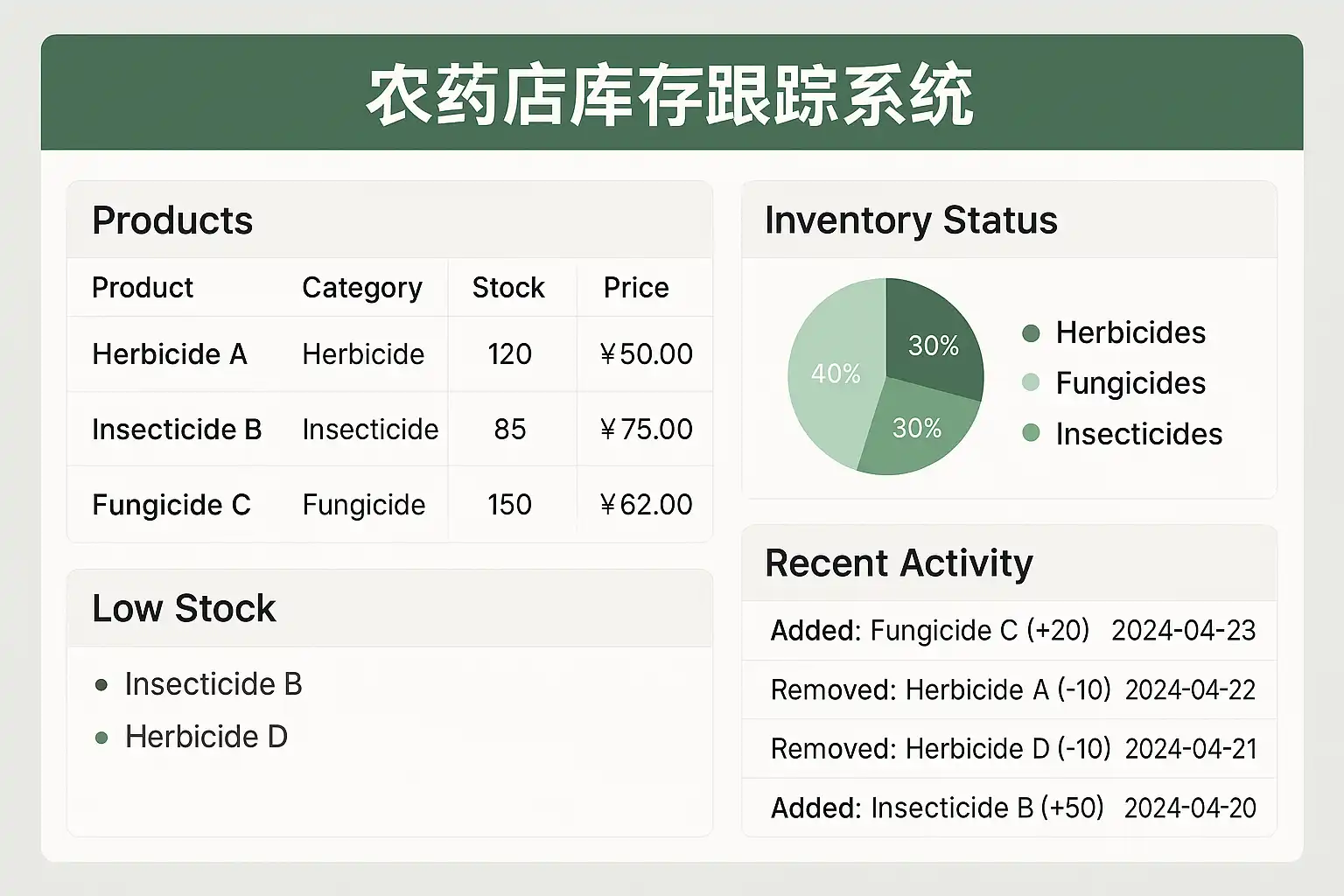The width and height of the screenshot is (1344, 896).
Task: Click the bullet beside Insecticide B low stock
Action: coord(101,685)
